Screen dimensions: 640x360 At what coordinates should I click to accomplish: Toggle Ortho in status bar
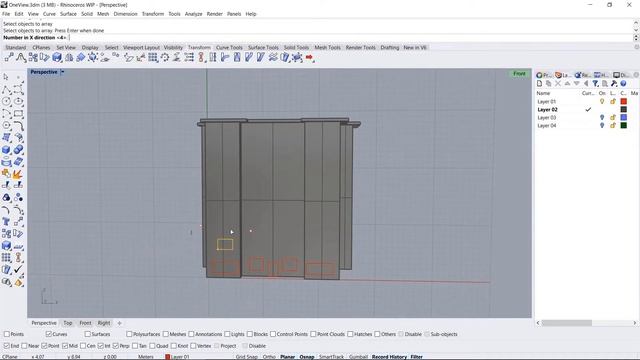click(269, 357)
